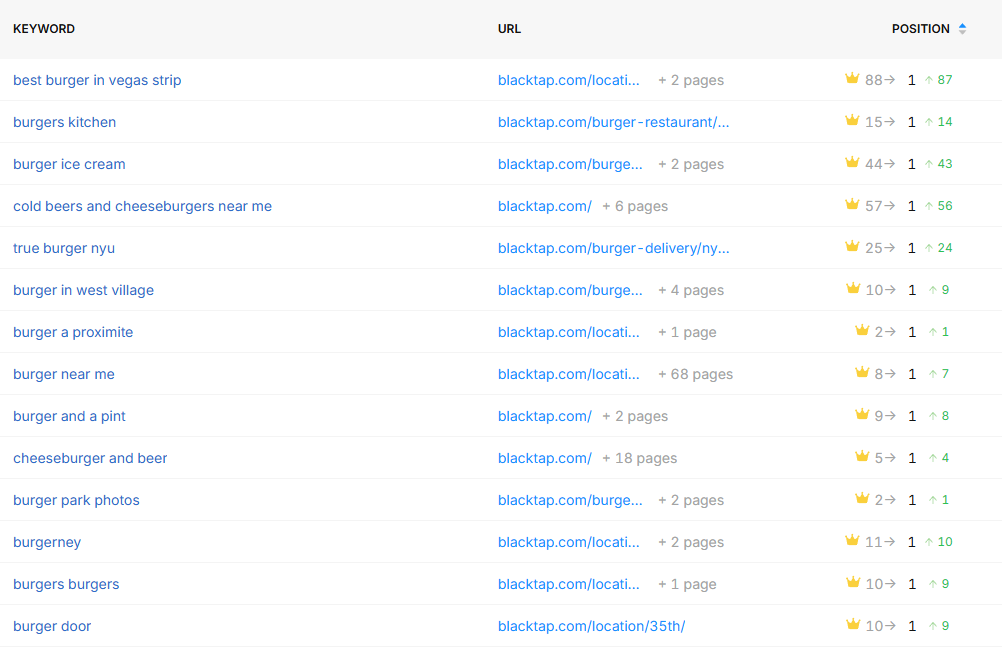
Task: Open keyword 'burger a proximite'
Action: point(73,332)
